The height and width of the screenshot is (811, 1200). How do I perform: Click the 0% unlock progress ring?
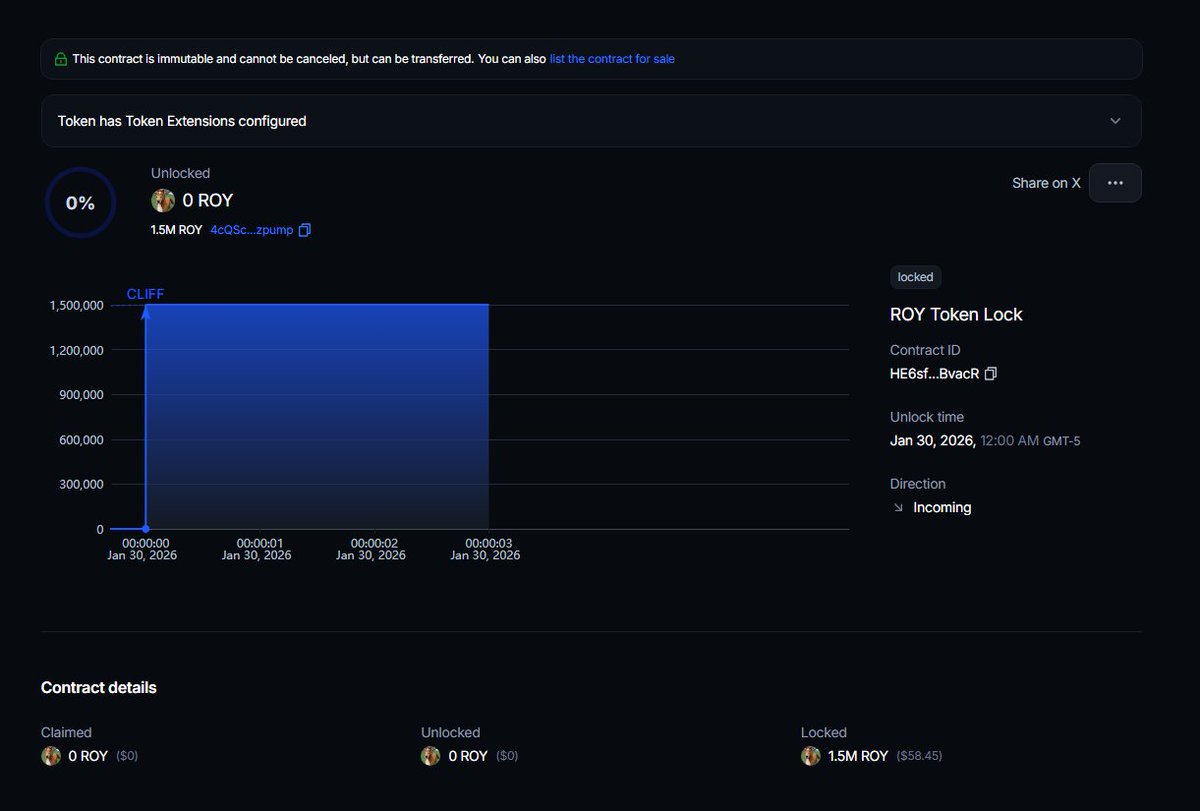tap(80, 202)
